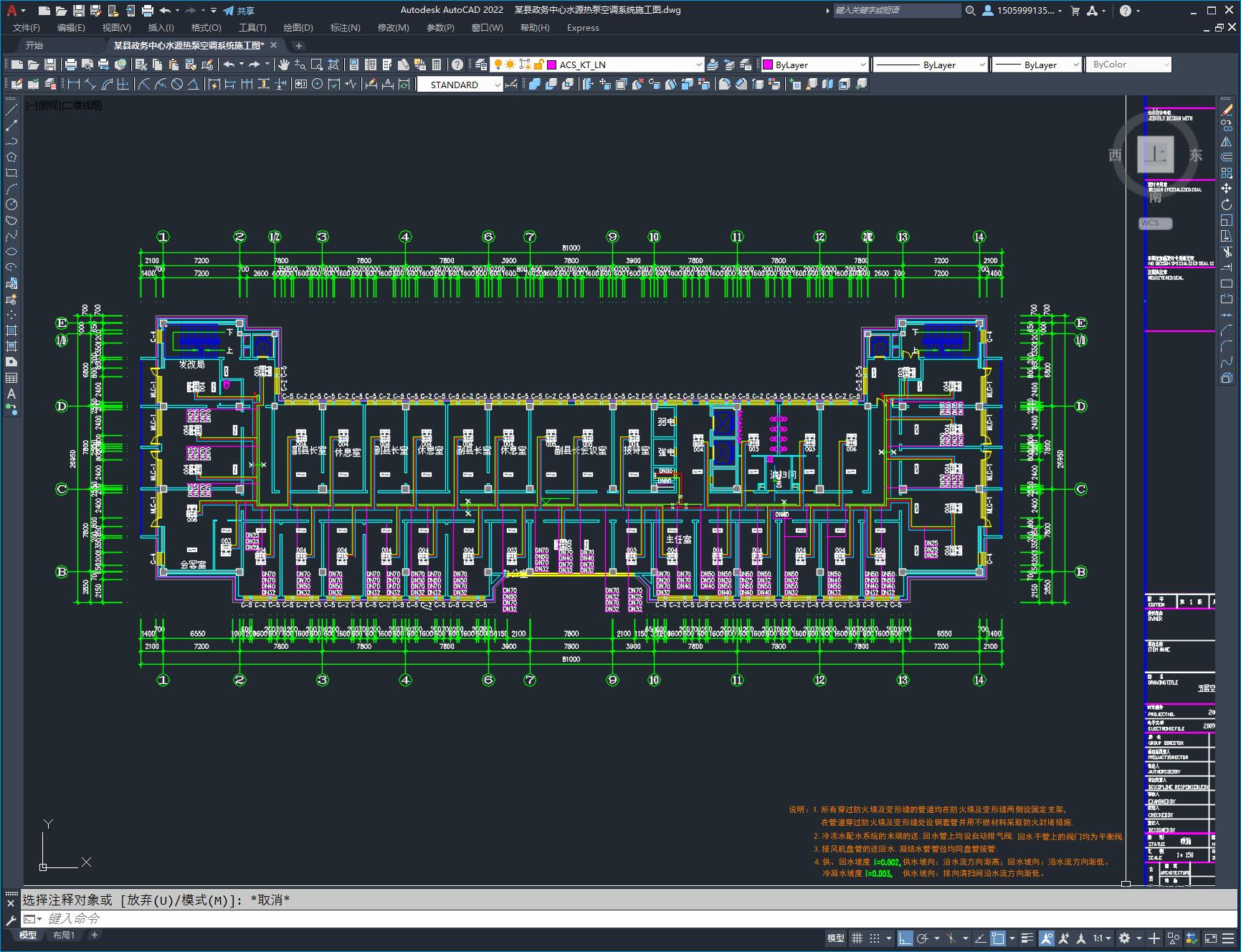Choose the Multiline Text tool
Image resolution: width=1241 pixels, height=952 pixels.
click(x=11, y=394)
